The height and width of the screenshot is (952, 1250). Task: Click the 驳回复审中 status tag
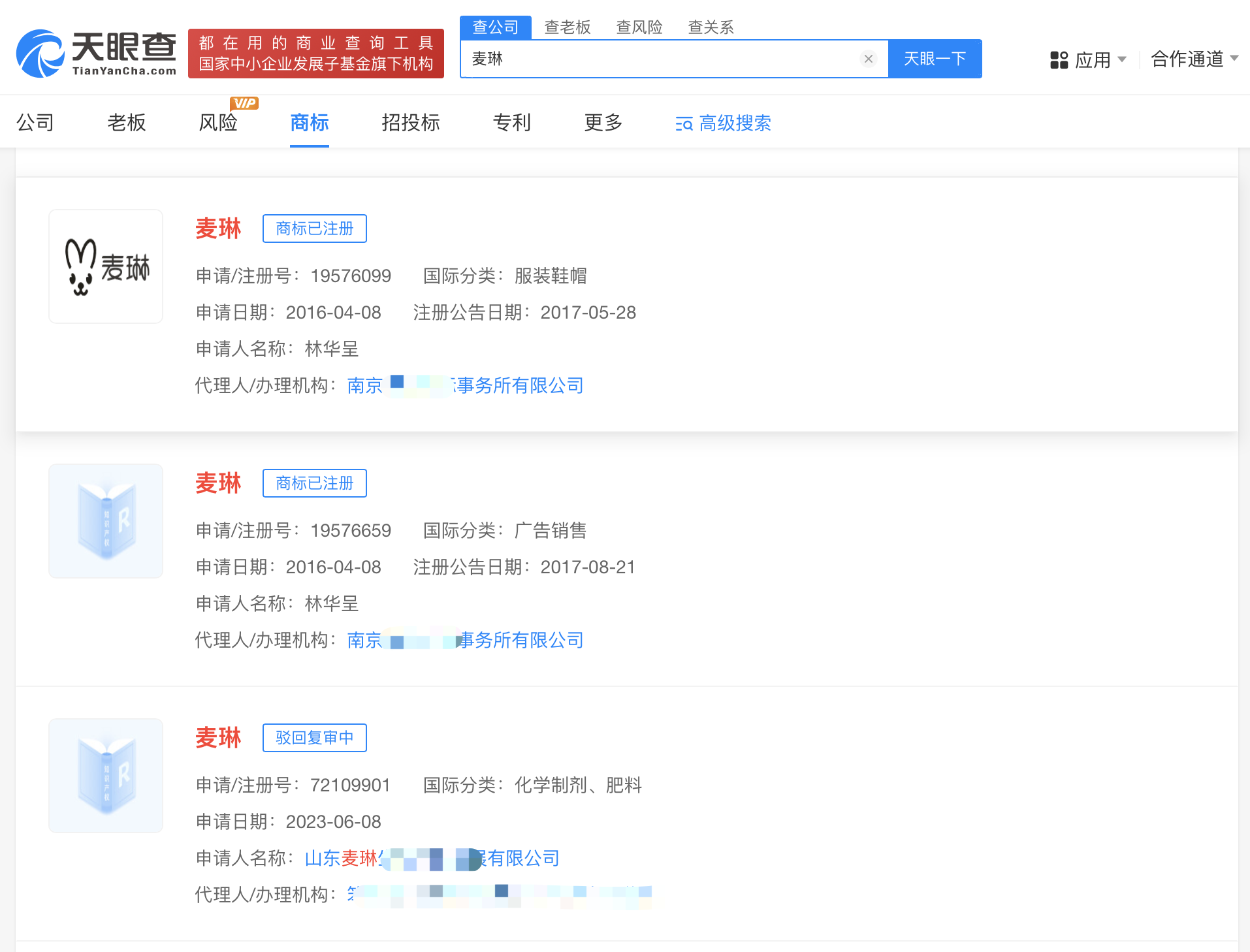tap(315, 738)
